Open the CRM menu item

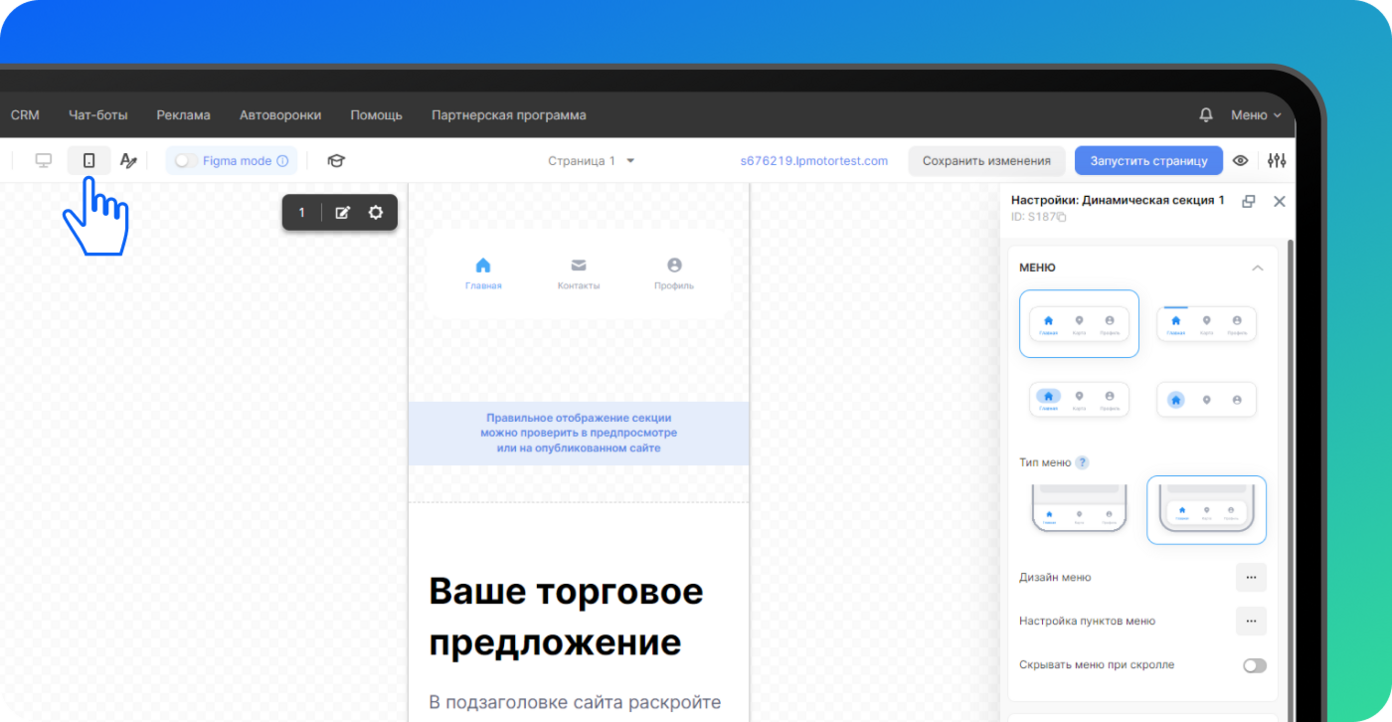click(25, 115)
